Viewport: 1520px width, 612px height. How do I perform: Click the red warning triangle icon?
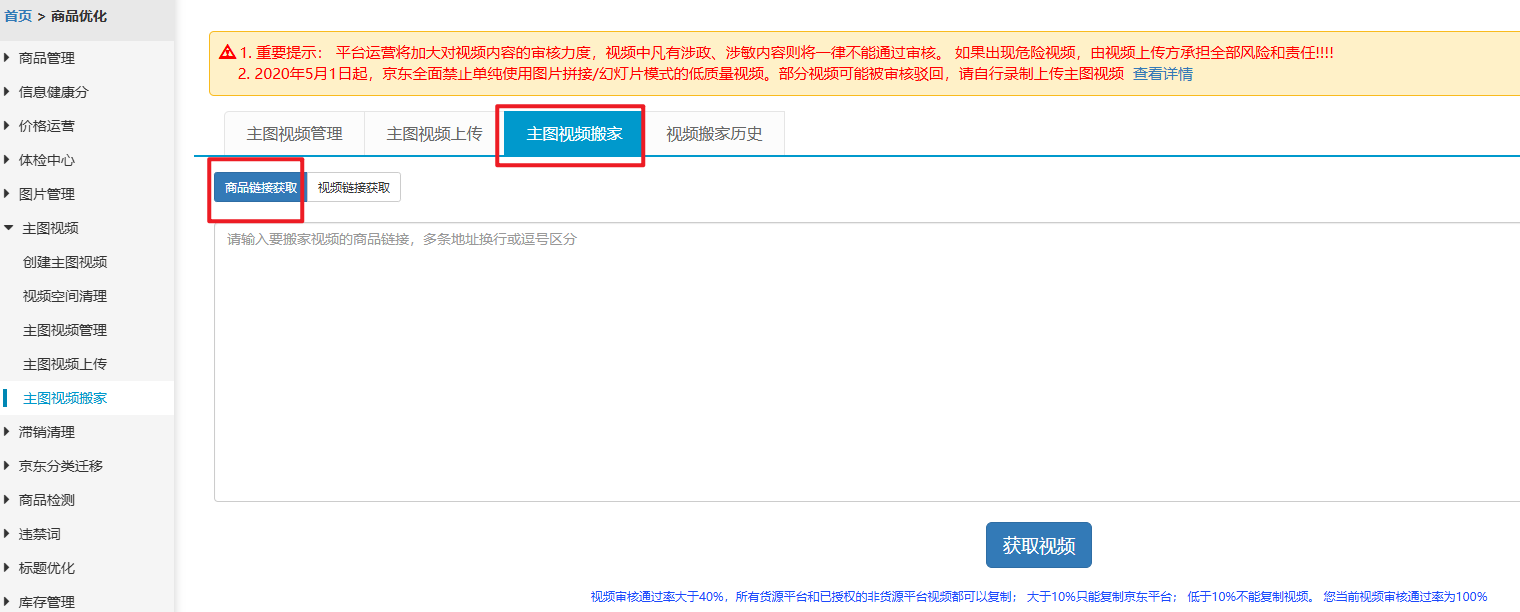(228, 52)
